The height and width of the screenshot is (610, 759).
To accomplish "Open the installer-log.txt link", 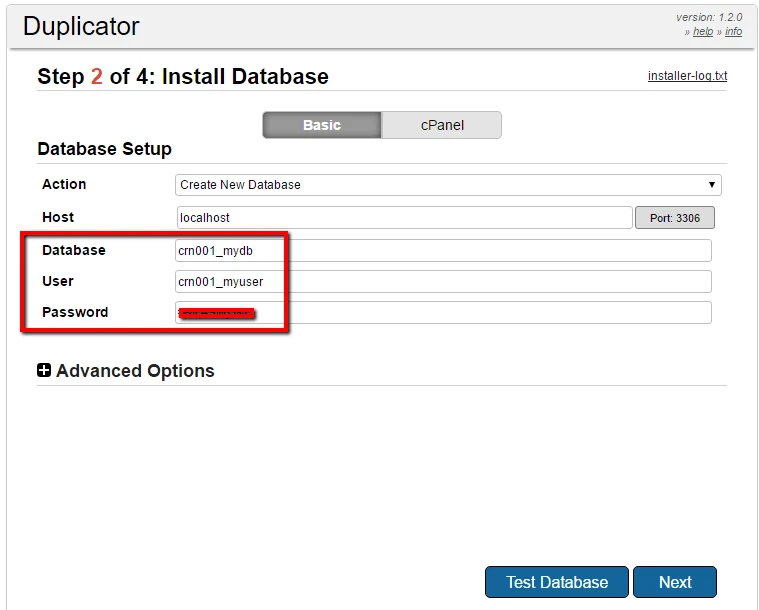I will 687,76.
